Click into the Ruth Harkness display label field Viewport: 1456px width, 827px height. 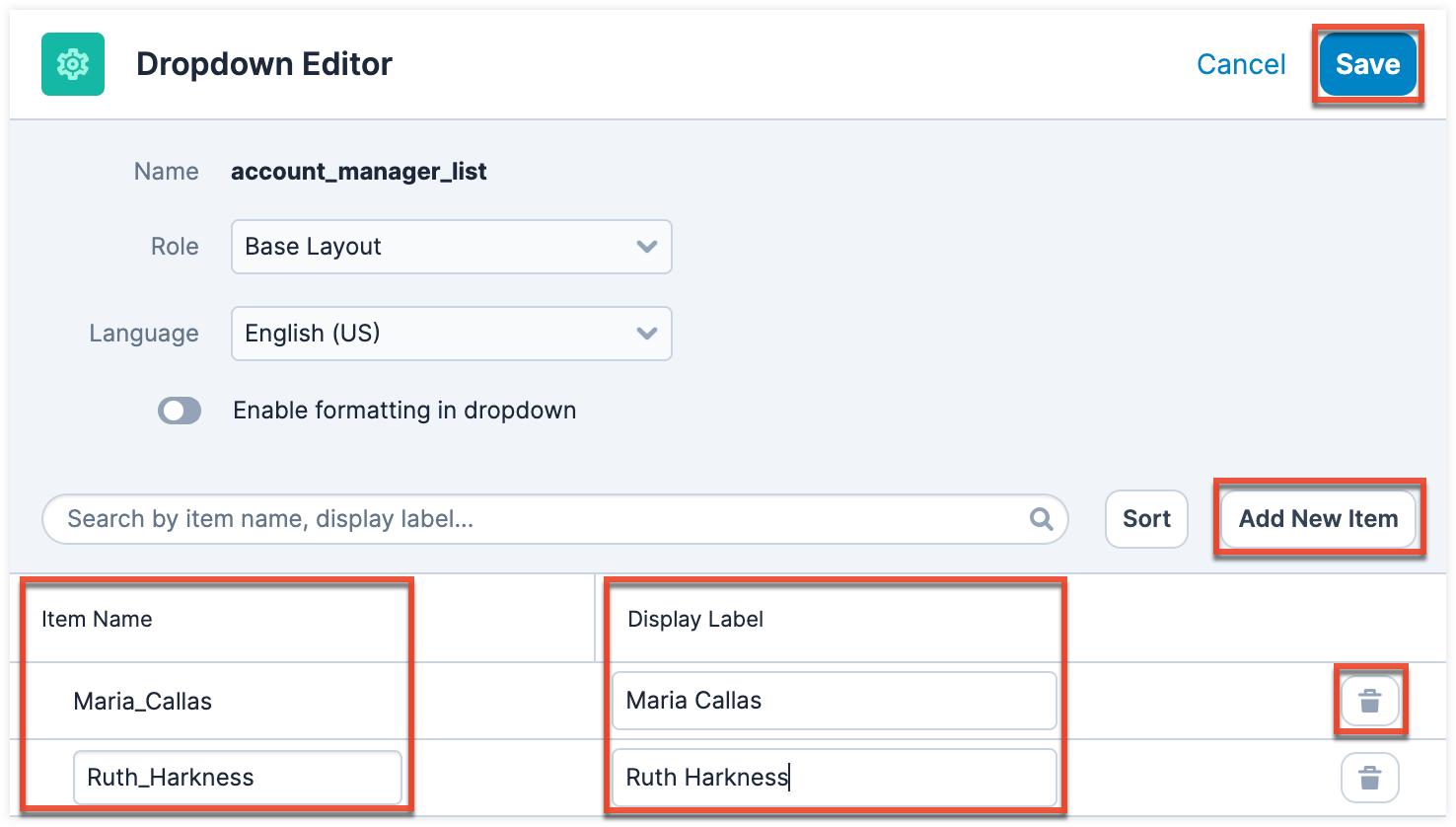pyautogui.click(x=834, y=778)
